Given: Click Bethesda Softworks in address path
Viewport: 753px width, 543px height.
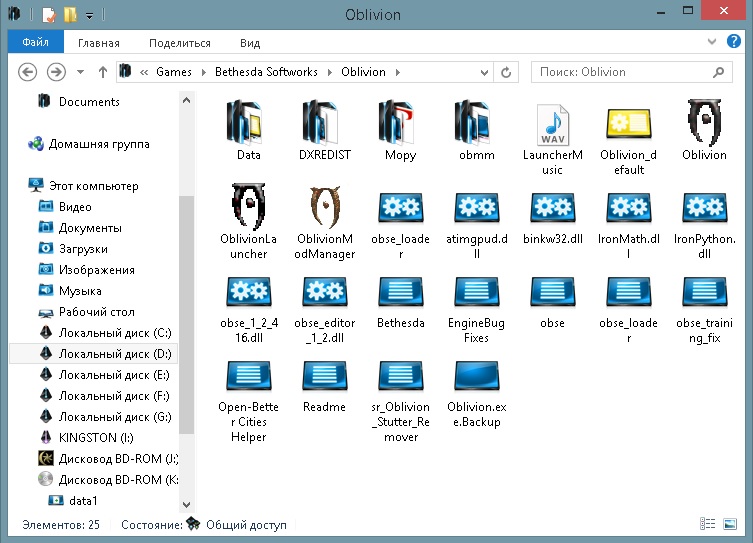Looking at the screenshot, I should click(266, 72).
